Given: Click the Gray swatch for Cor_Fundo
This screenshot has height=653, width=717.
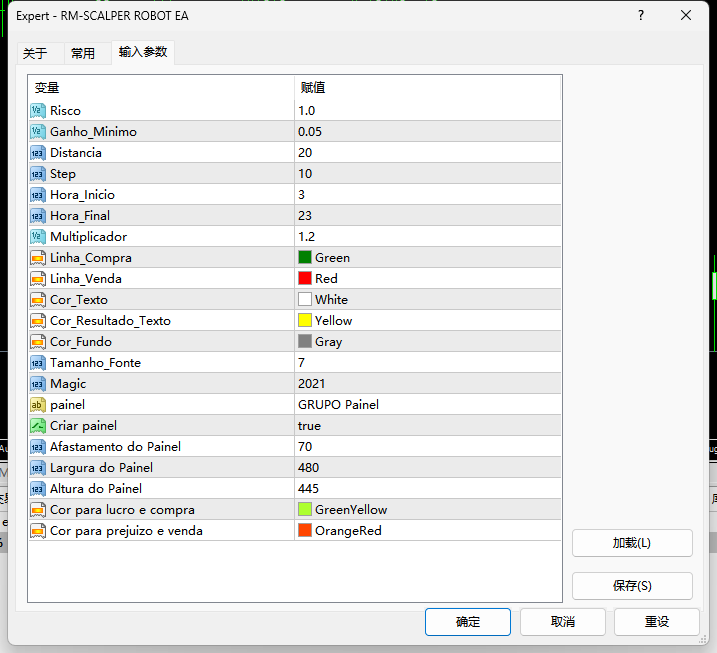Looking at the screenshot, I should coord(305,342).
